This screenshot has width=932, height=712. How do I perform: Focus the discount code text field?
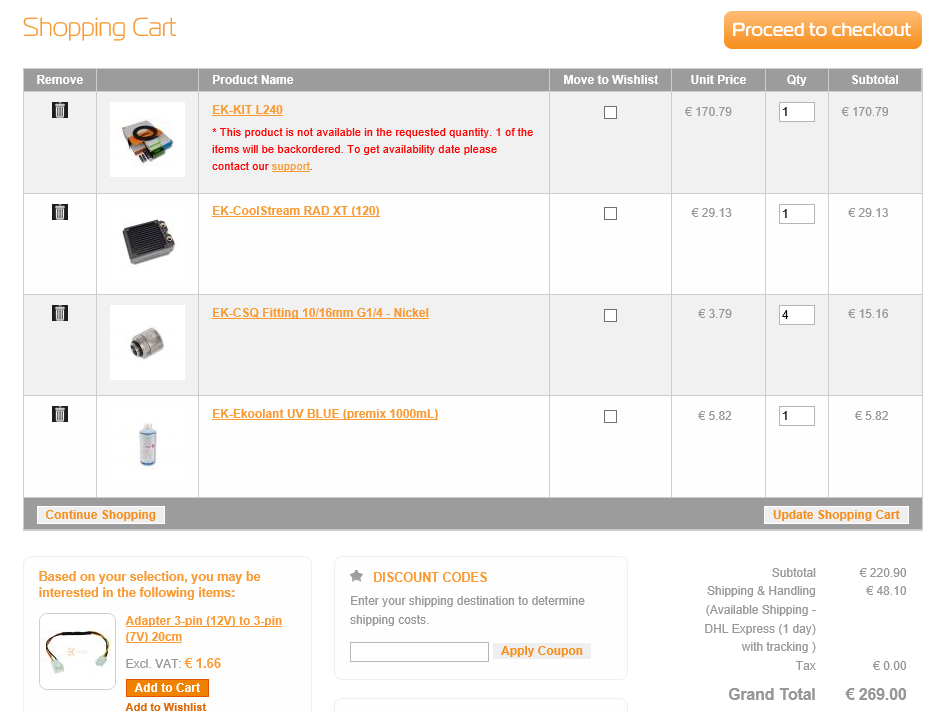pyautogui.click(x=419, y=652)
